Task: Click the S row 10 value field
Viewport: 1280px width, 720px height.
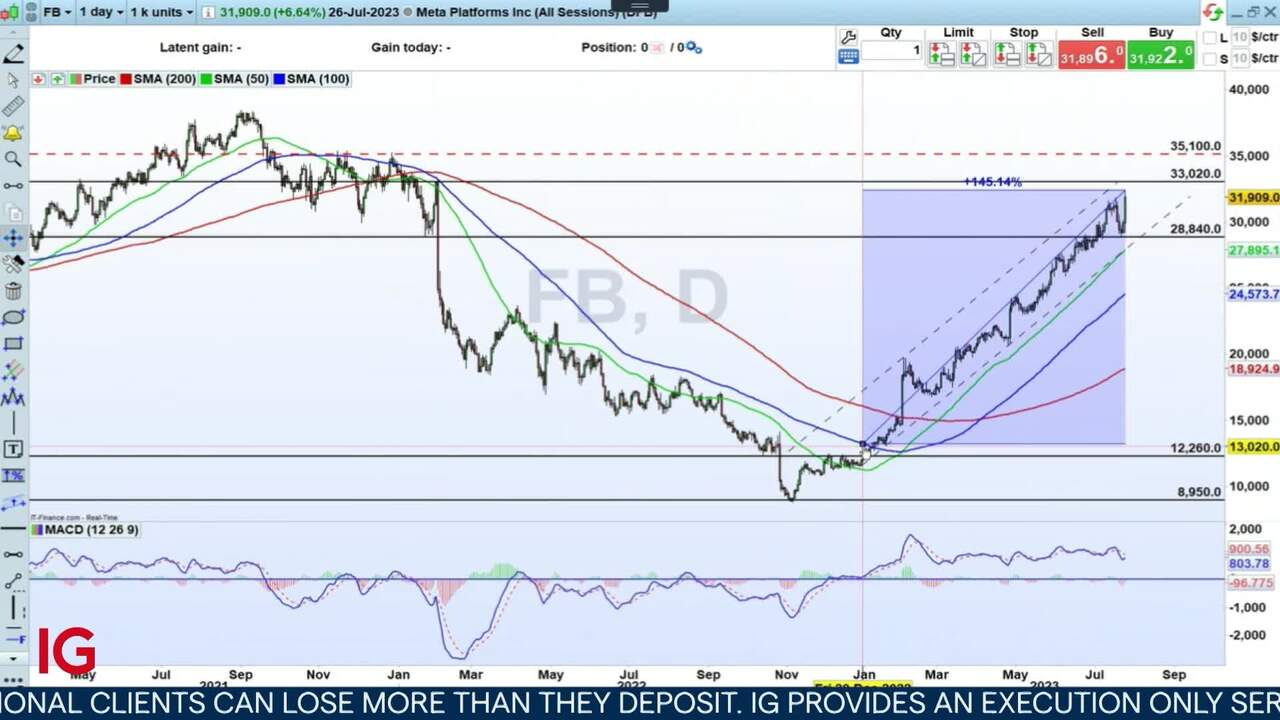Action: click(1239, 60)
